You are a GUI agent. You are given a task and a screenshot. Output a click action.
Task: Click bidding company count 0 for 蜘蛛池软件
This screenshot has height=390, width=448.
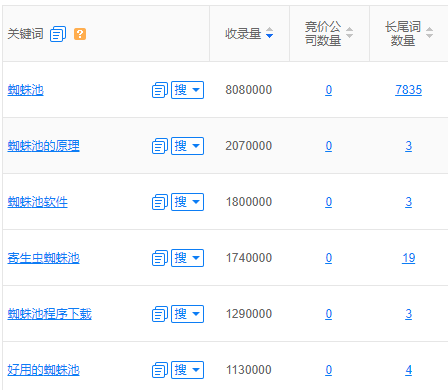(329, 202)
